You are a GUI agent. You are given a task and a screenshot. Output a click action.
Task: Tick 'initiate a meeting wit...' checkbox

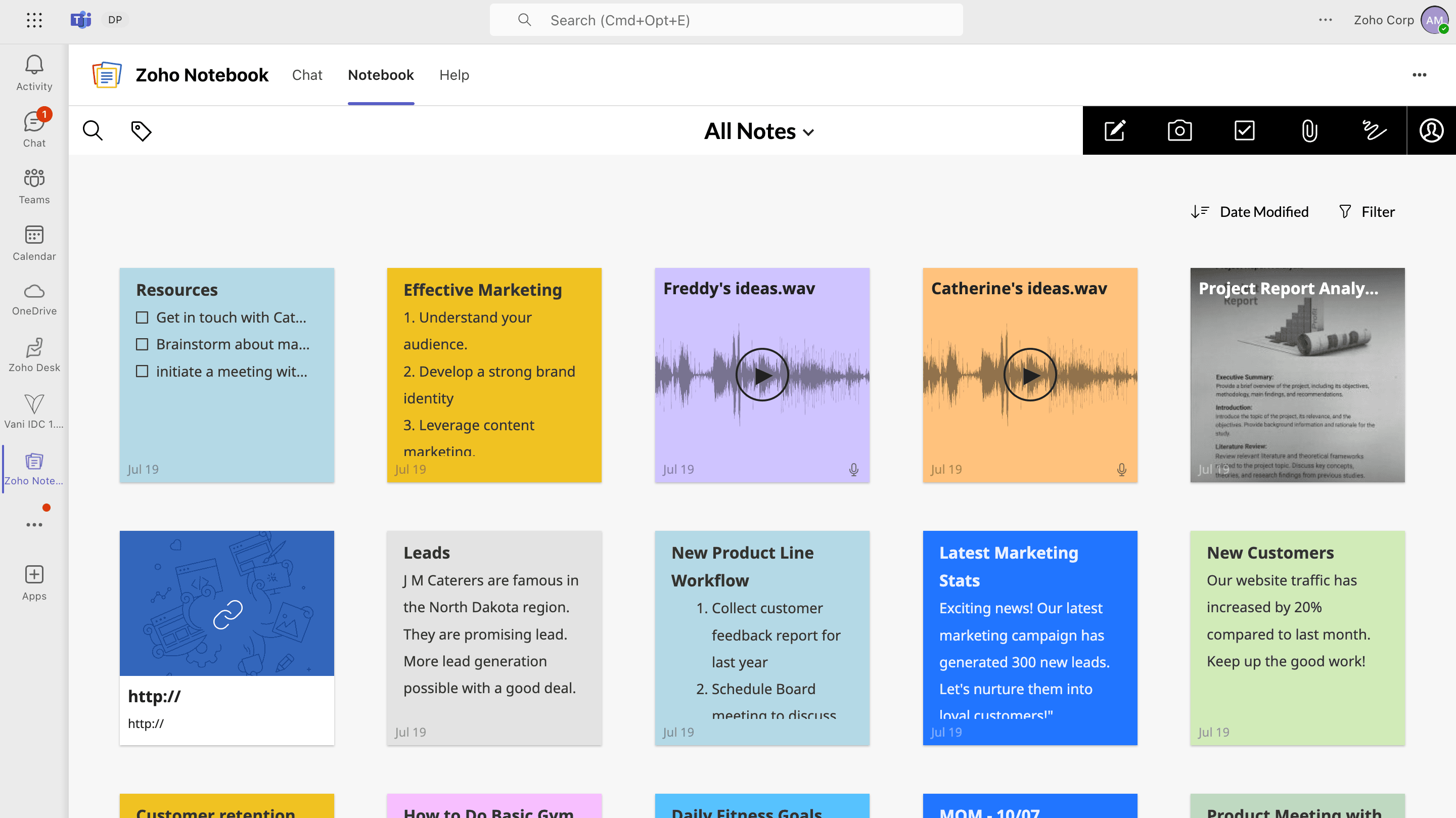click(x=142, y=372)
